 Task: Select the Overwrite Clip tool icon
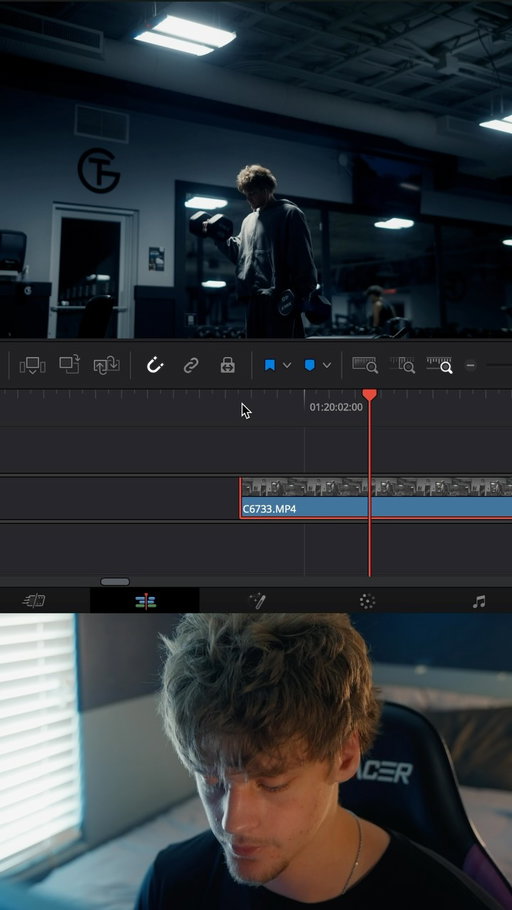coord(70,365)
